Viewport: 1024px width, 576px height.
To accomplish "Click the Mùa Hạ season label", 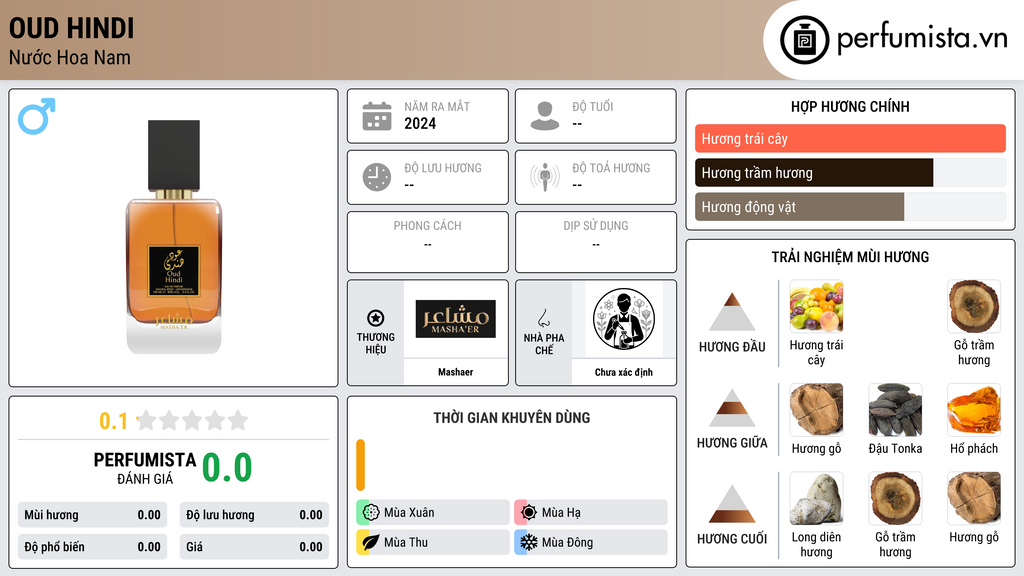I will (x=561, y=513).
